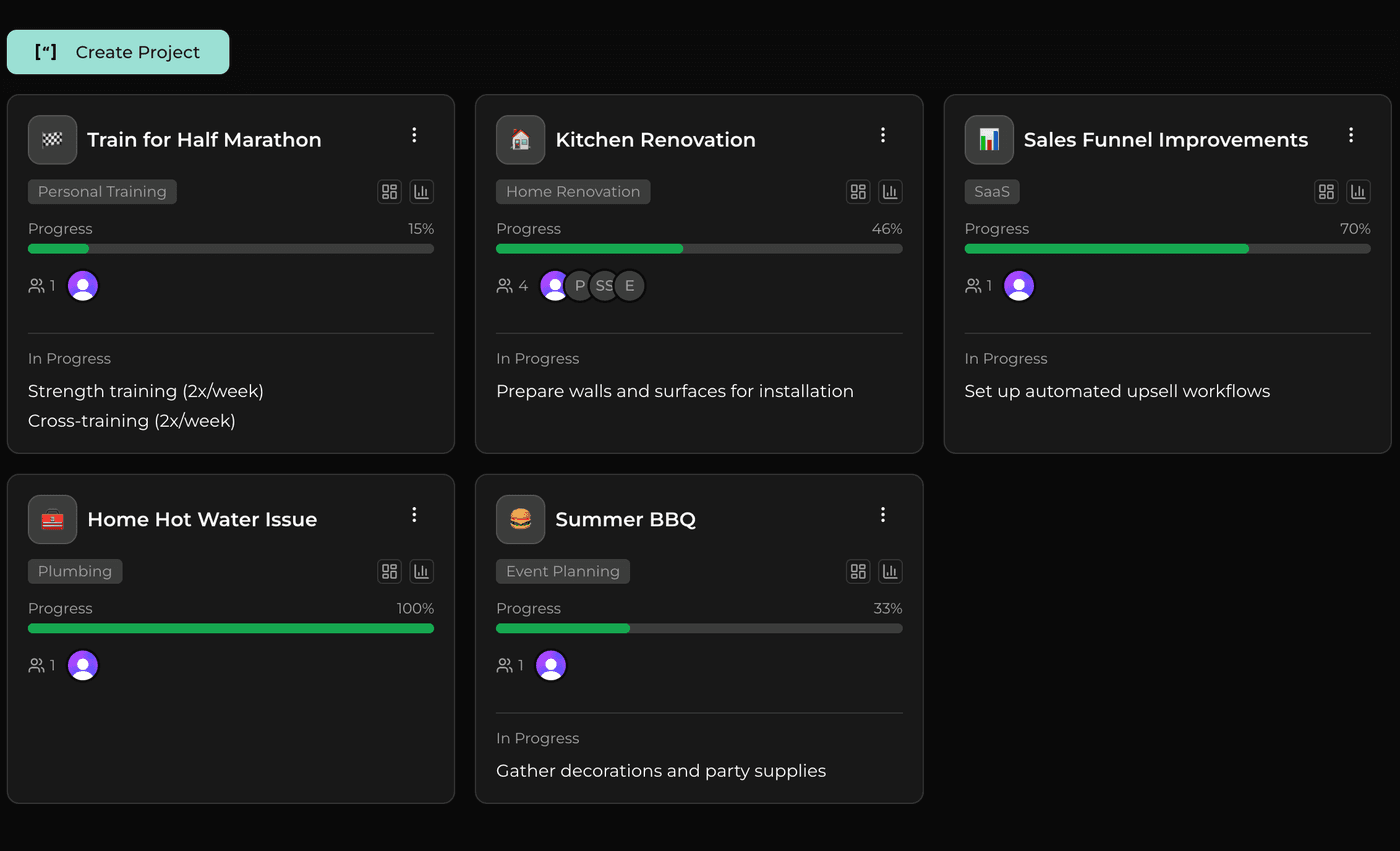The height and width of the screenshot is (851, 1400).
Task: Select Gather decorations and party supplies
Action: pyautogui.click(x=661, y=771)
